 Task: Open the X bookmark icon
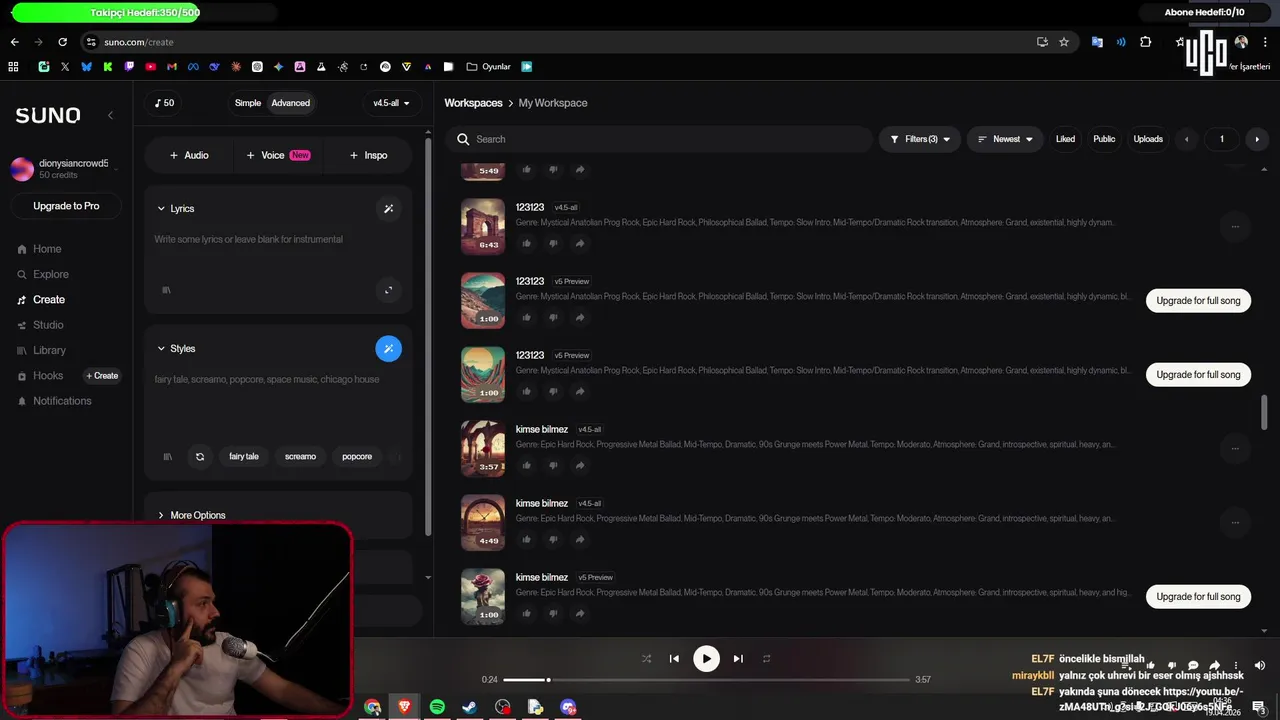pyautogui.click(x=65, y=67)
